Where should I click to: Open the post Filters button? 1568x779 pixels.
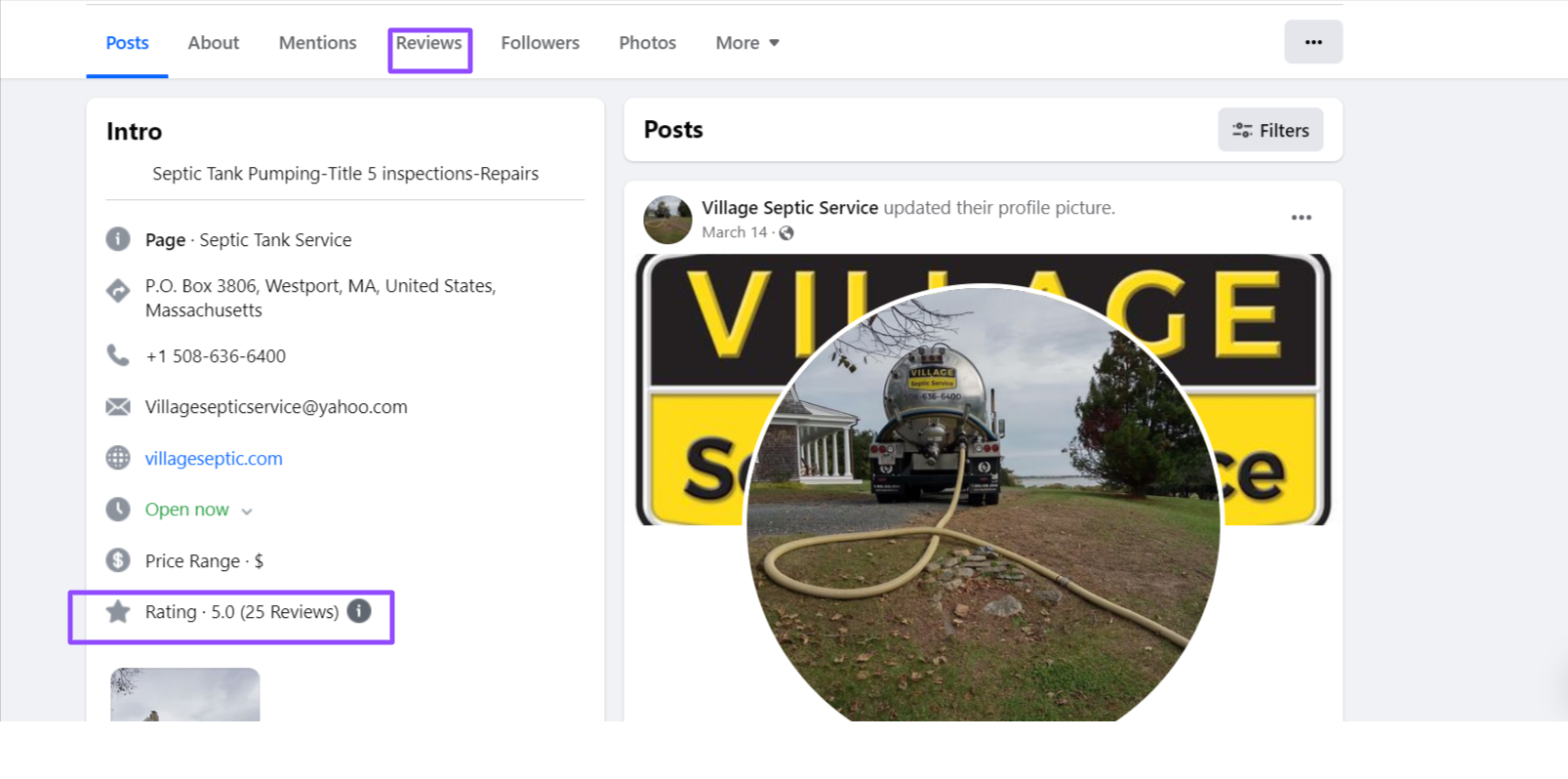(1270, 130)
